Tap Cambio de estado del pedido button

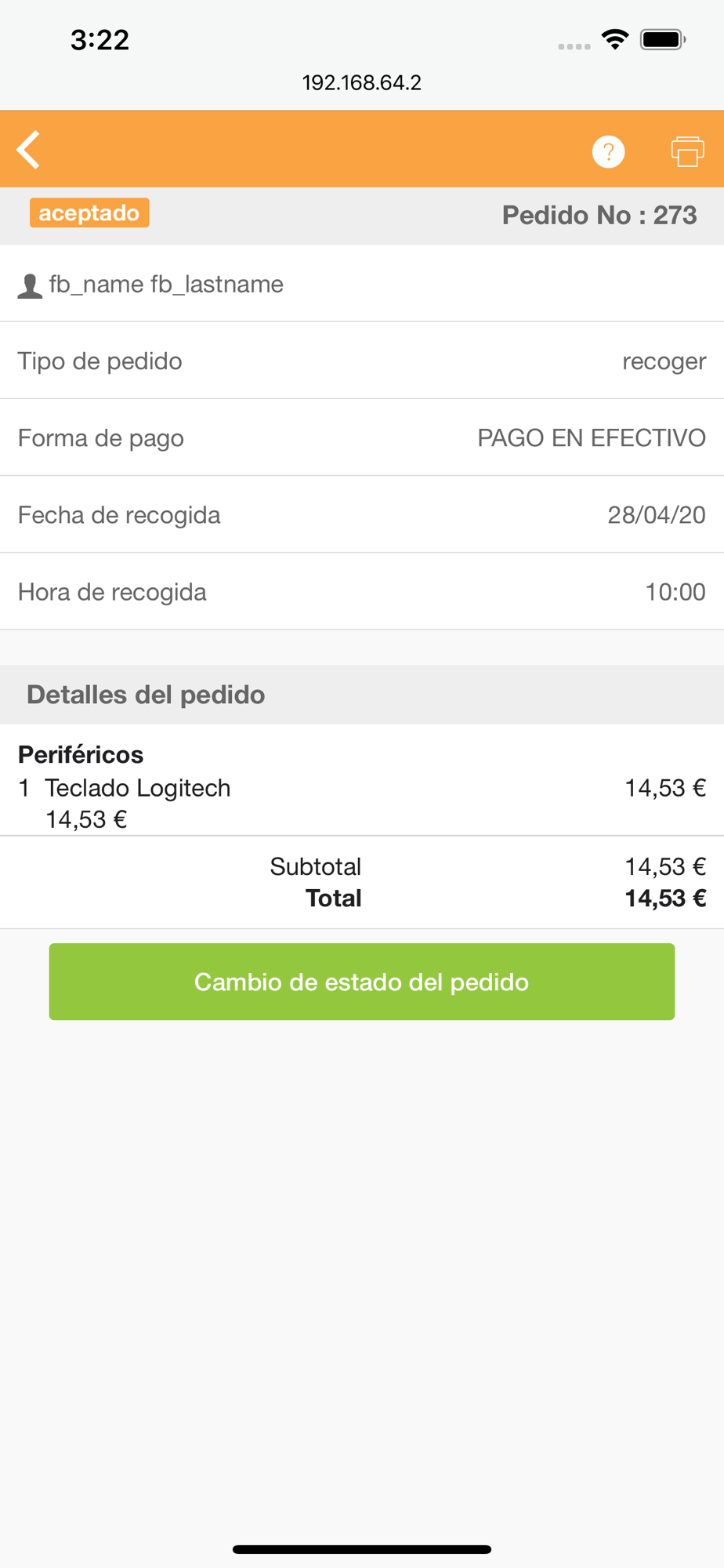362,982
